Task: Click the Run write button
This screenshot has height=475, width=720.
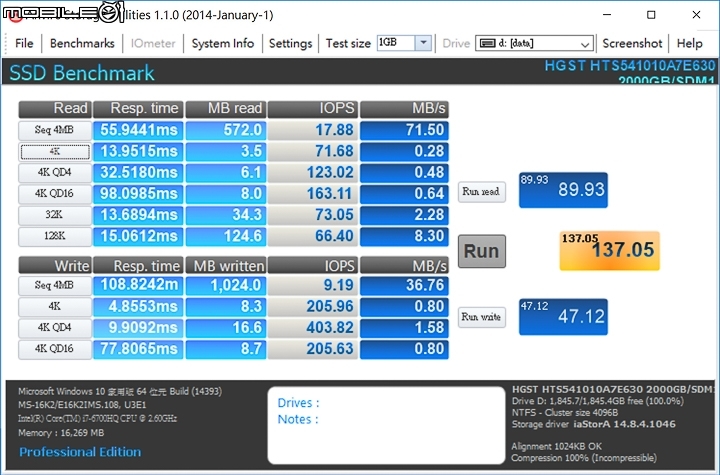Action: click(482, 317)
